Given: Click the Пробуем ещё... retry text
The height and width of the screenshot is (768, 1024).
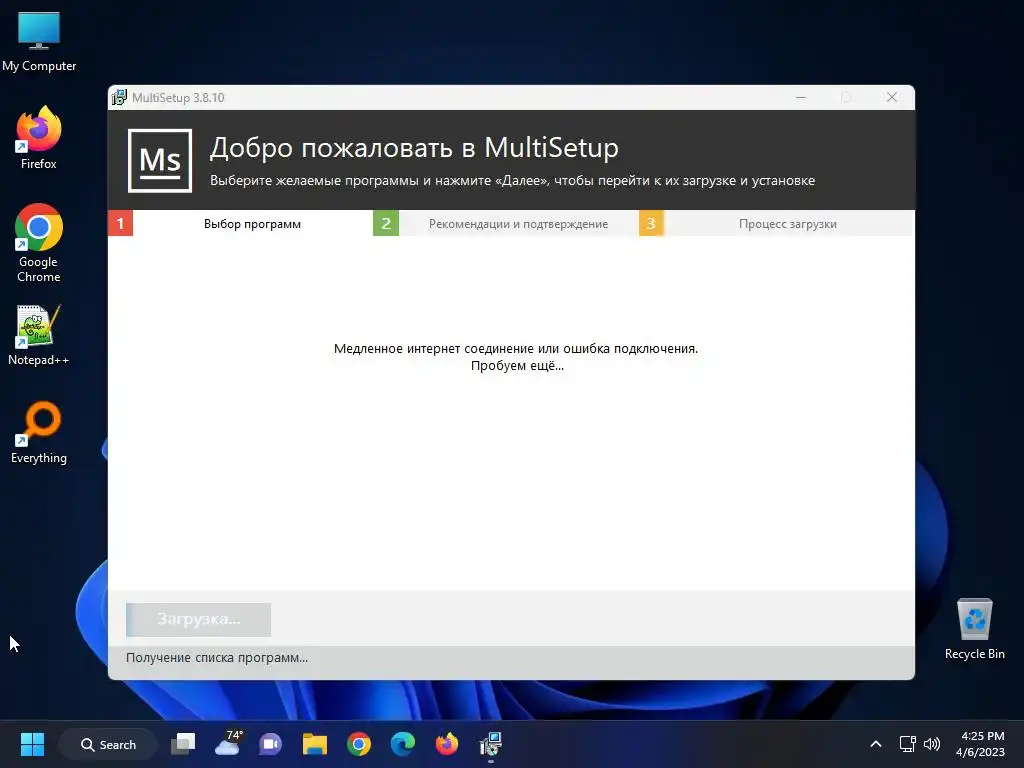Looking at the screenshot, I should point(517,366).
